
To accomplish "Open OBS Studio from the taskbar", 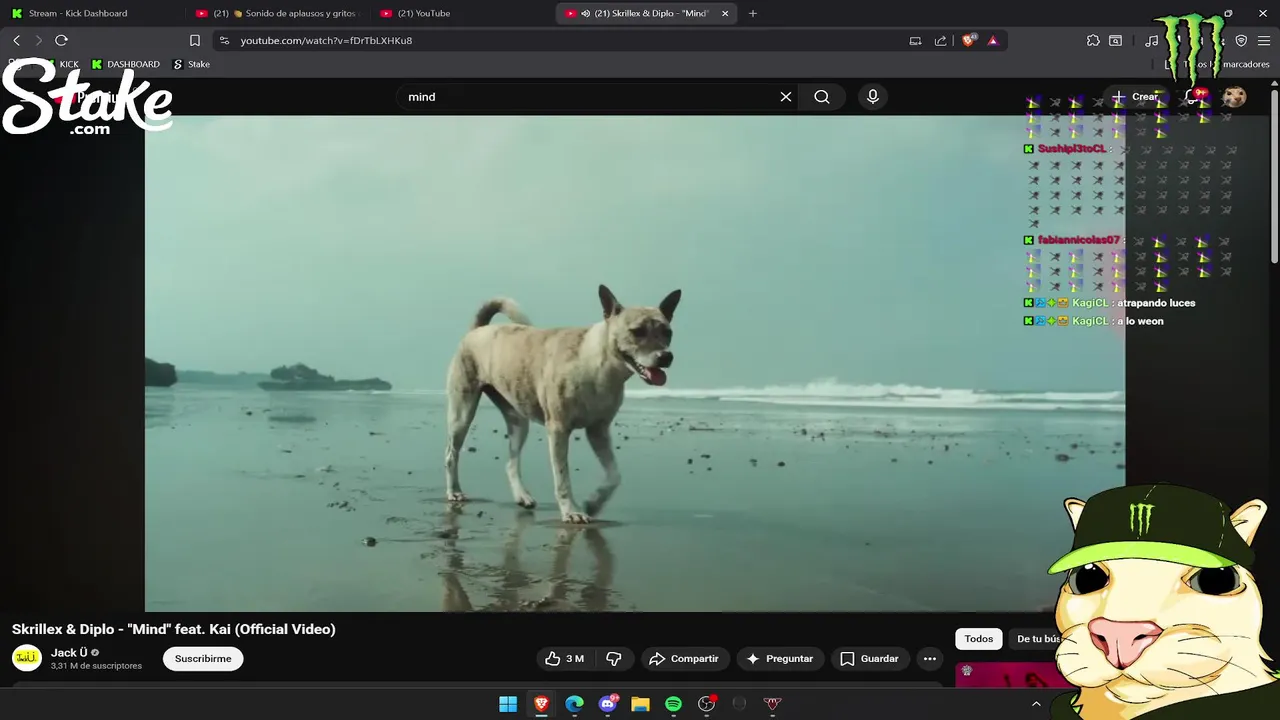I will tap(707, 704).
